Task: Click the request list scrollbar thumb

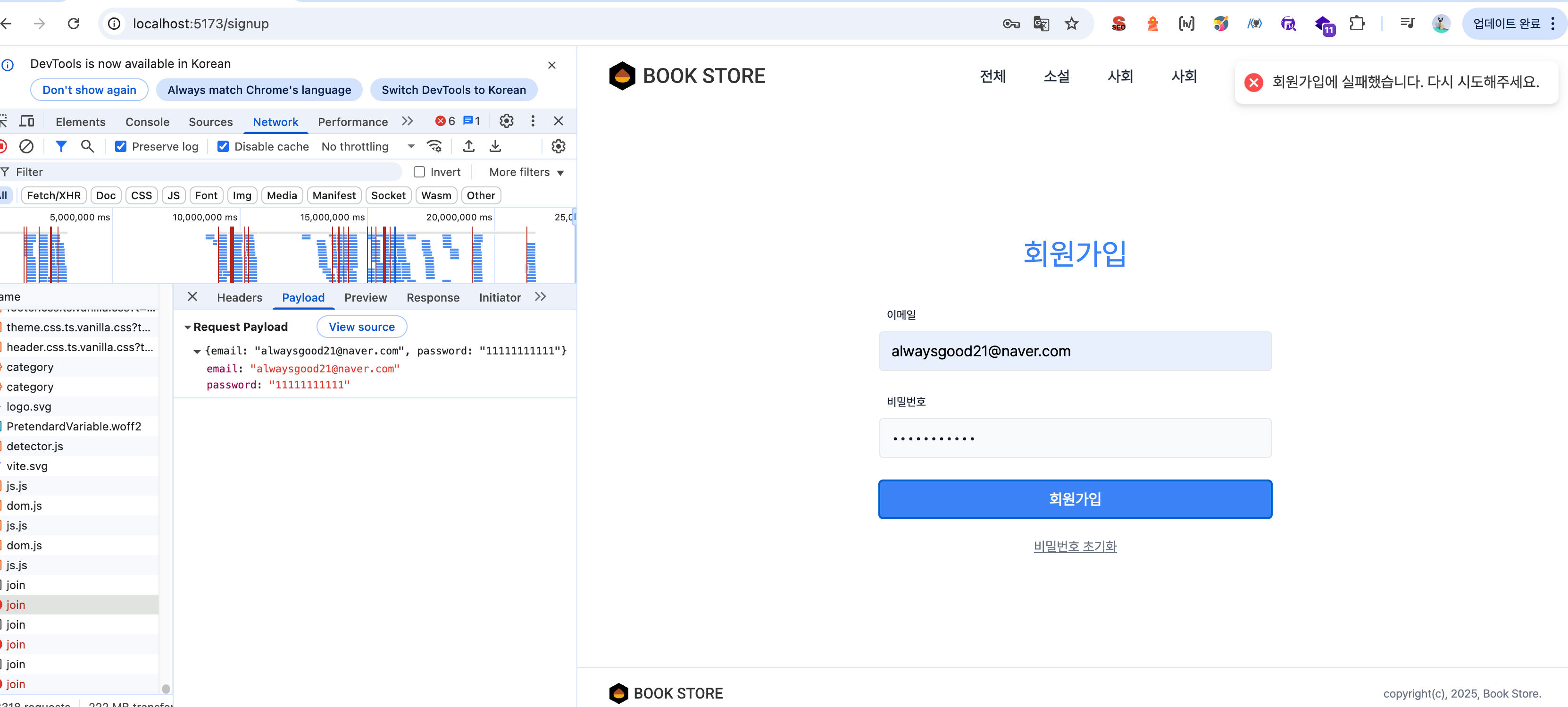Action: [x=166, y=689]
